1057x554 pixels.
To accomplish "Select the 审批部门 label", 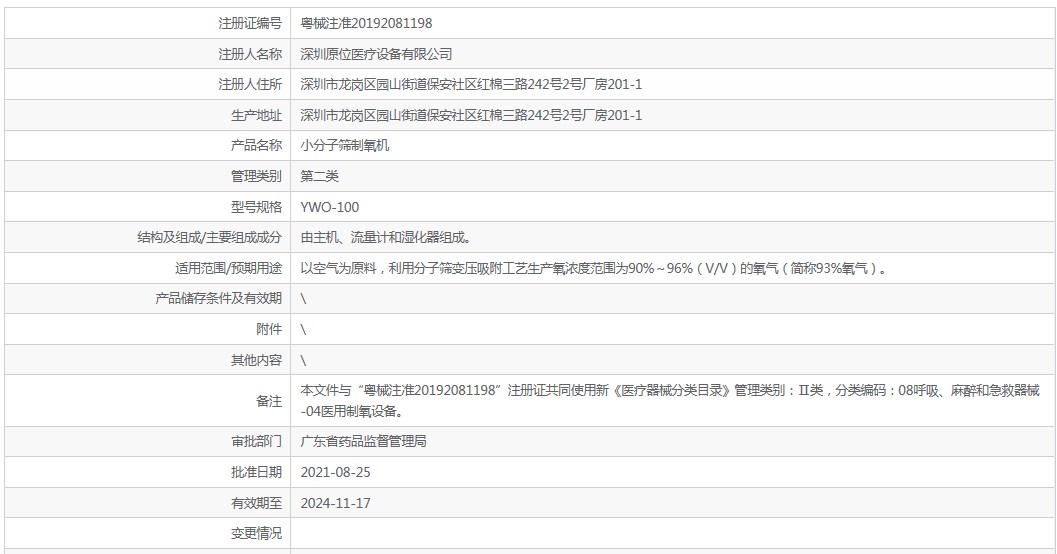I will pyautogui.click(x=256, y=441).
